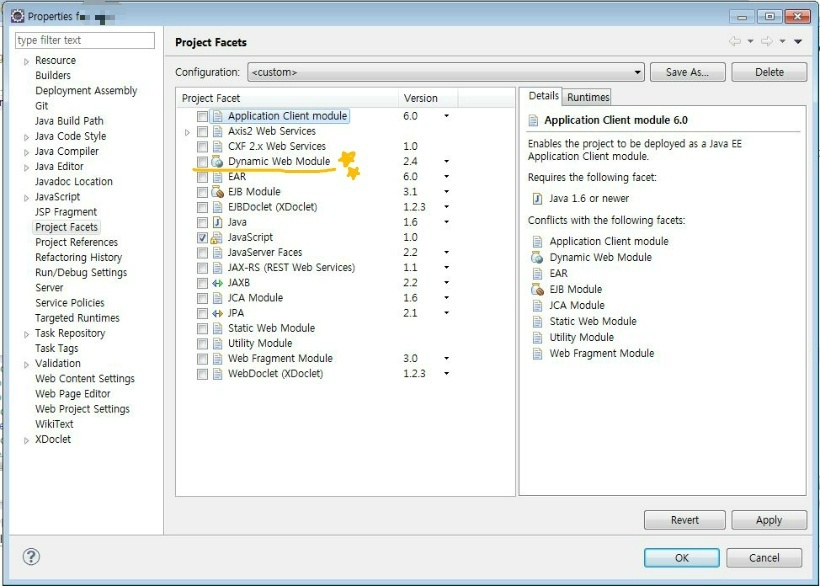Click the JCA Module facet icon
This screenshot has width=820, height=586.
(218, 298)
